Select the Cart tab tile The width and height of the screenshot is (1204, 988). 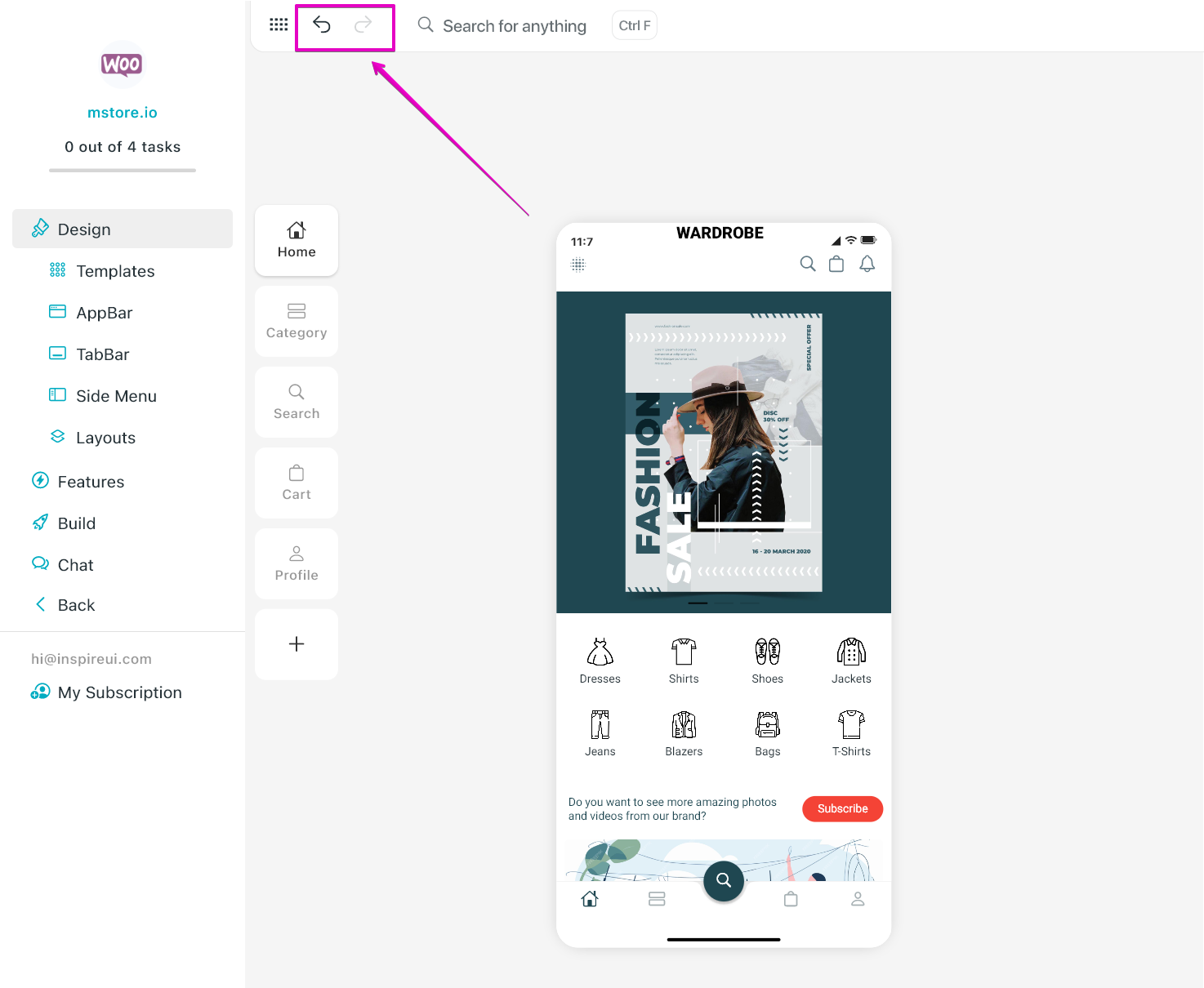click(x=297, y=483)
